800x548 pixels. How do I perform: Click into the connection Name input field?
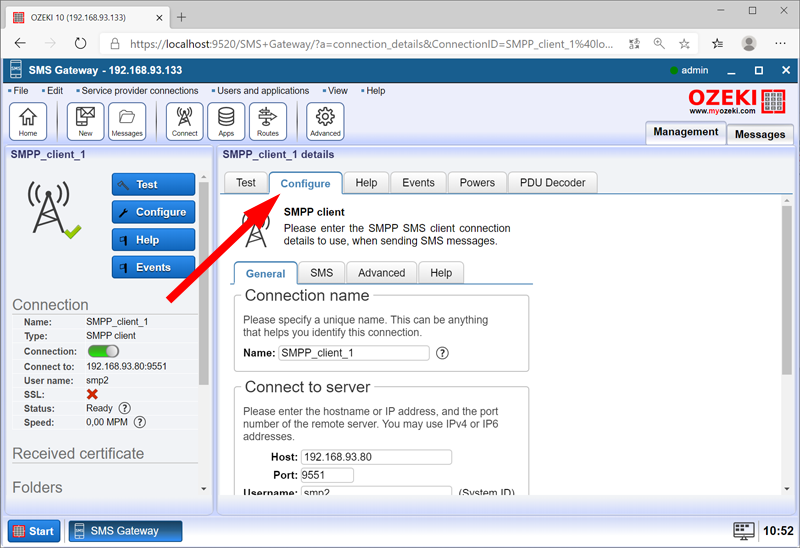(x=354, y=353)
